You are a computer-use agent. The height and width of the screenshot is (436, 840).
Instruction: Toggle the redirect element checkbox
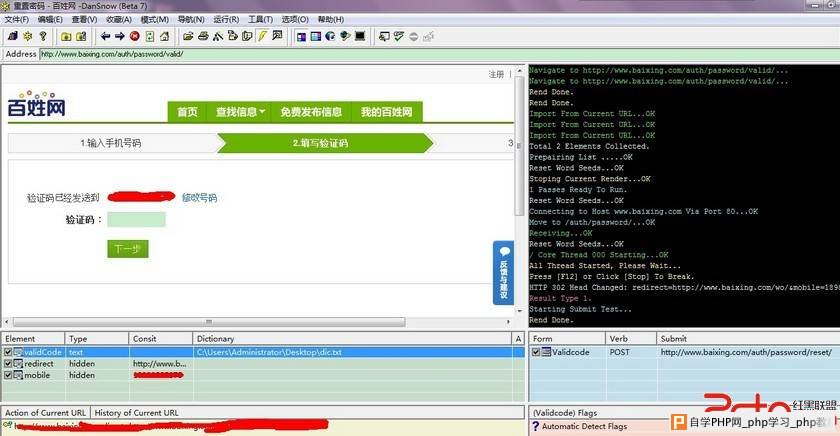[x=8, y=364]
